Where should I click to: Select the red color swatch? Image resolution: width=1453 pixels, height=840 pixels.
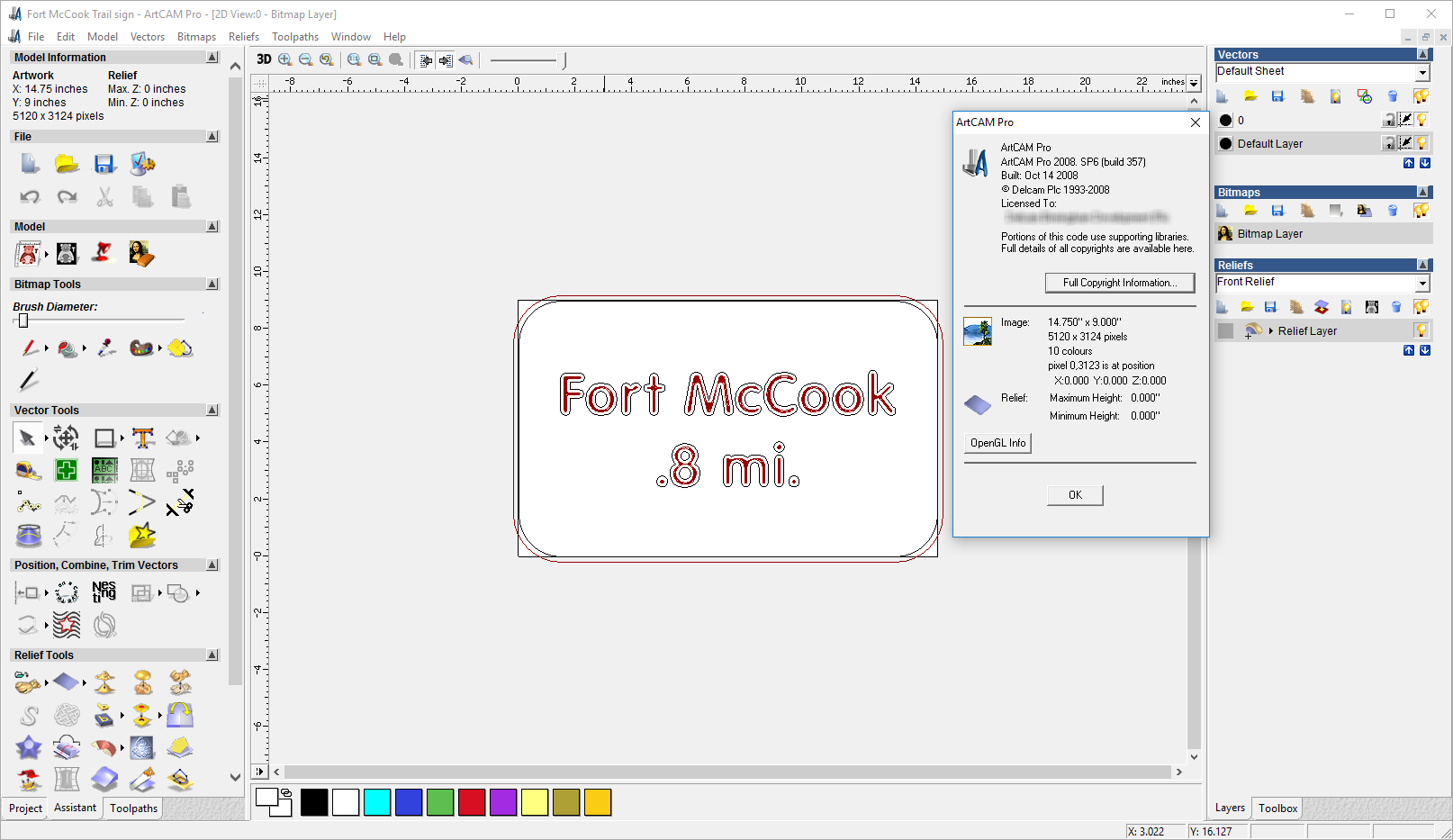(x=472, y=802)
